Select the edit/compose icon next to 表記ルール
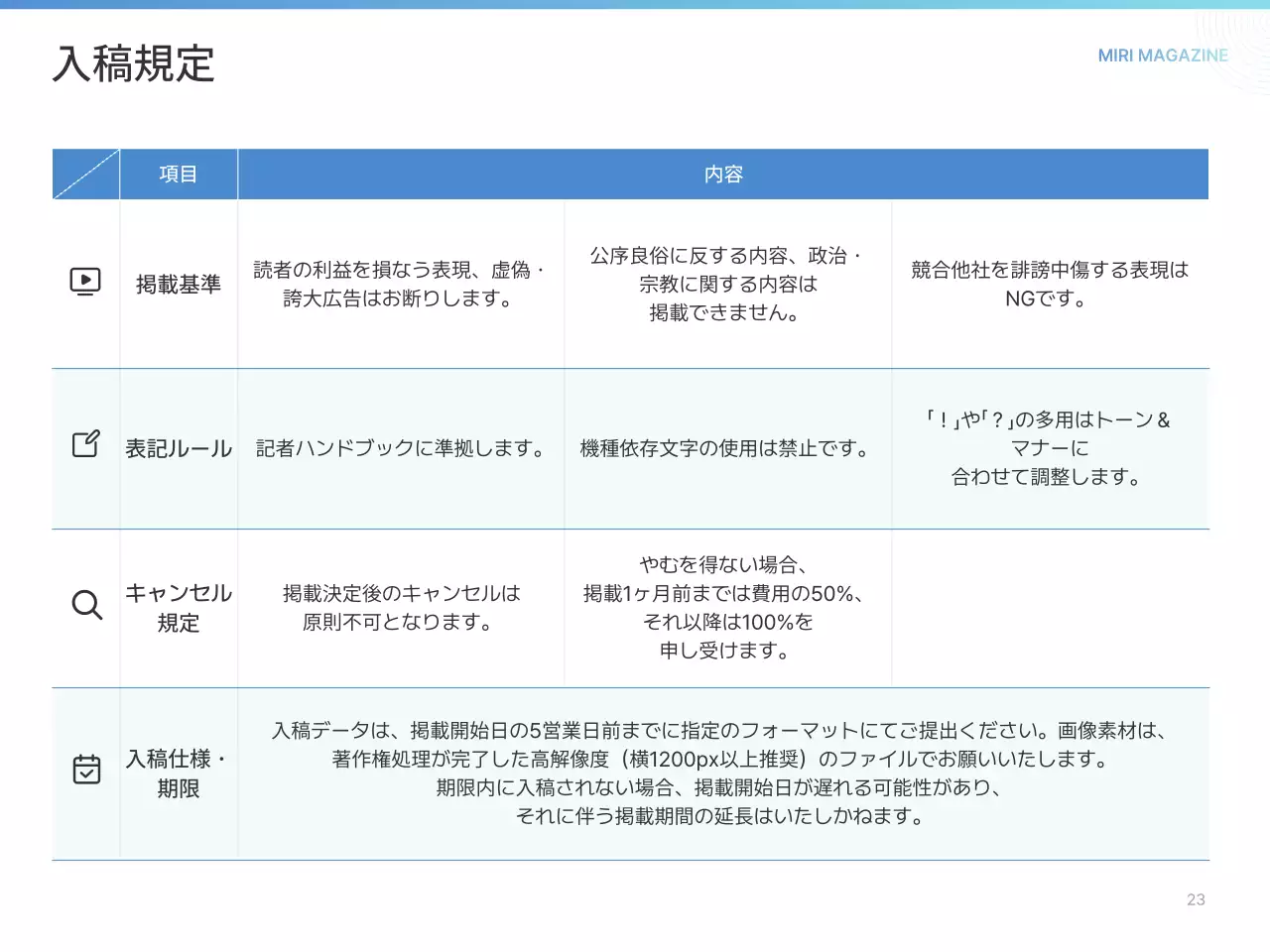Screen dimensions: 1270x952 (86, 444)
